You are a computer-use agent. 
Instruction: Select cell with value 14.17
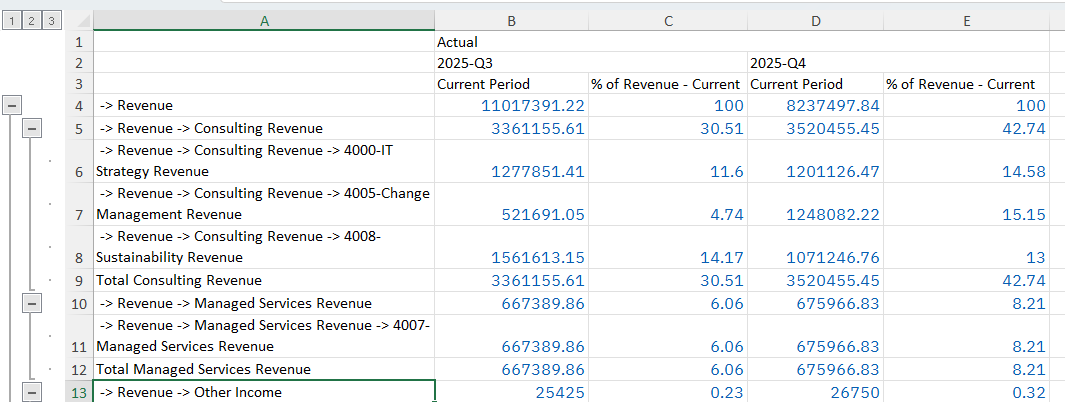coord(668,247)
